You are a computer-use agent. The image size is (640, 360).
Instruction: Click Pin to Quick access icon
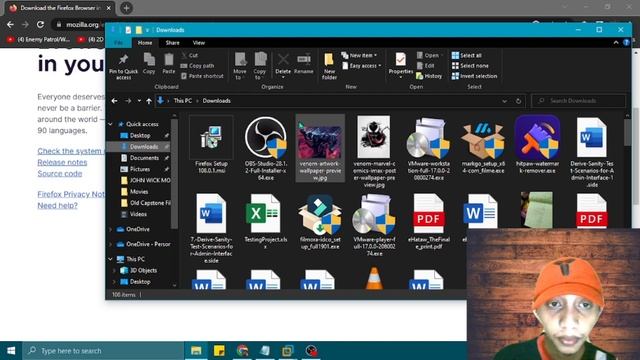pos(123,66)
